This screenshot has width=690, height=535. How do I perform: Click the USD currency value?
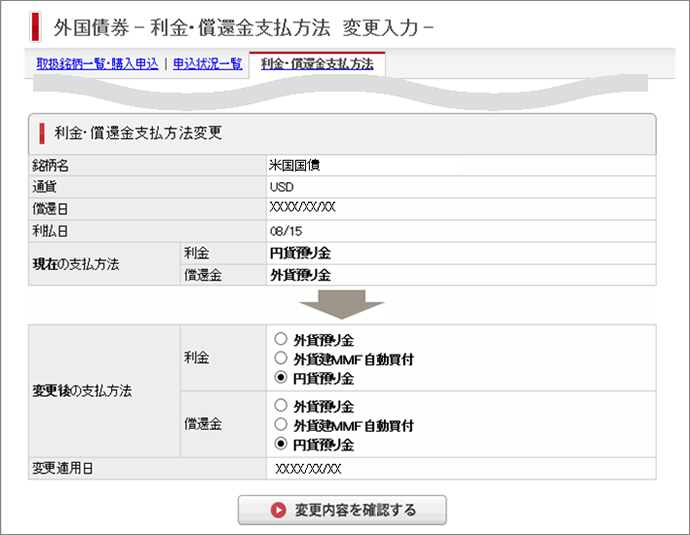click(x=281, y=187)
